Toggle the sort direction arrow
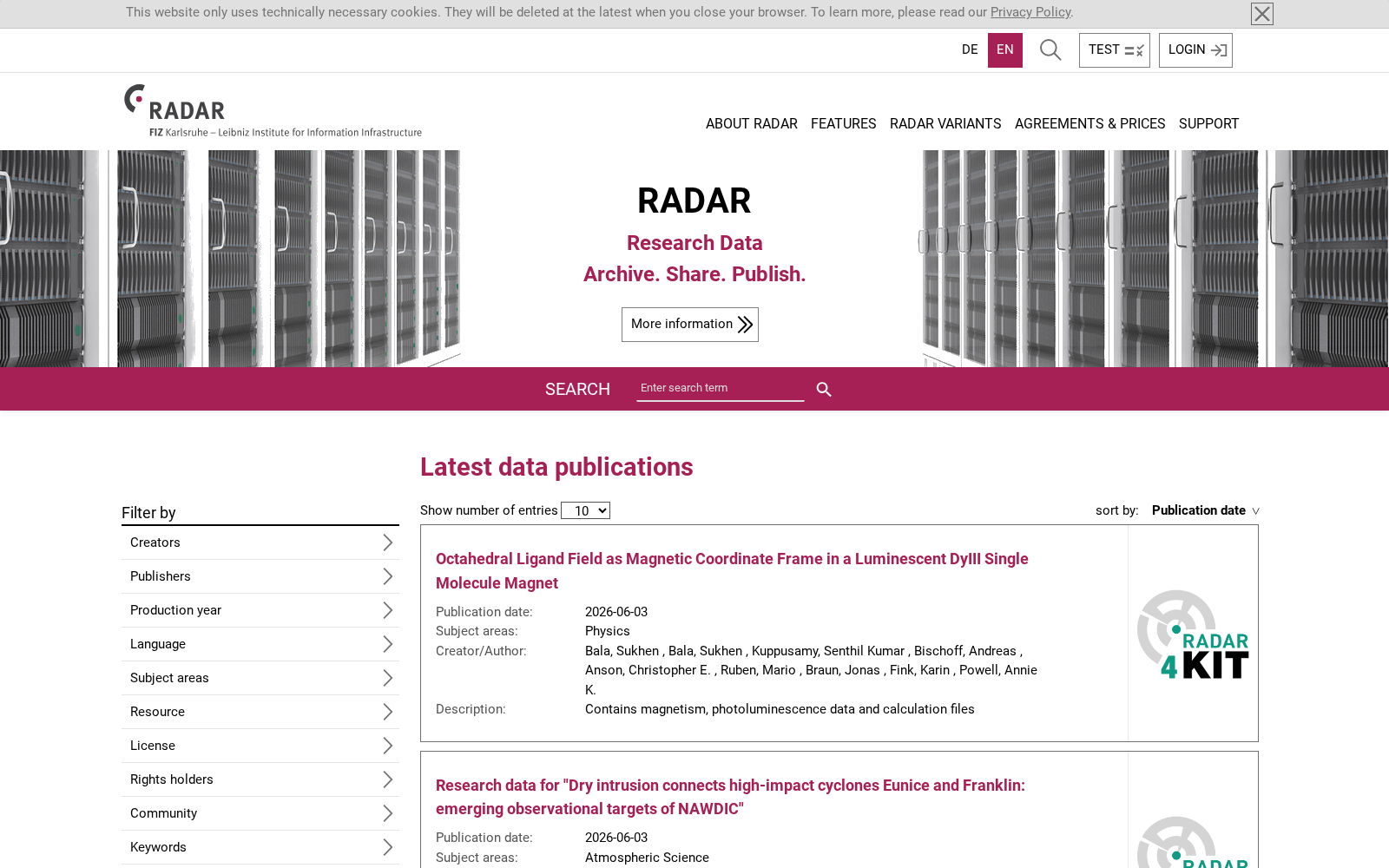Screen dimensions: 1389x868 (1255, 511)
